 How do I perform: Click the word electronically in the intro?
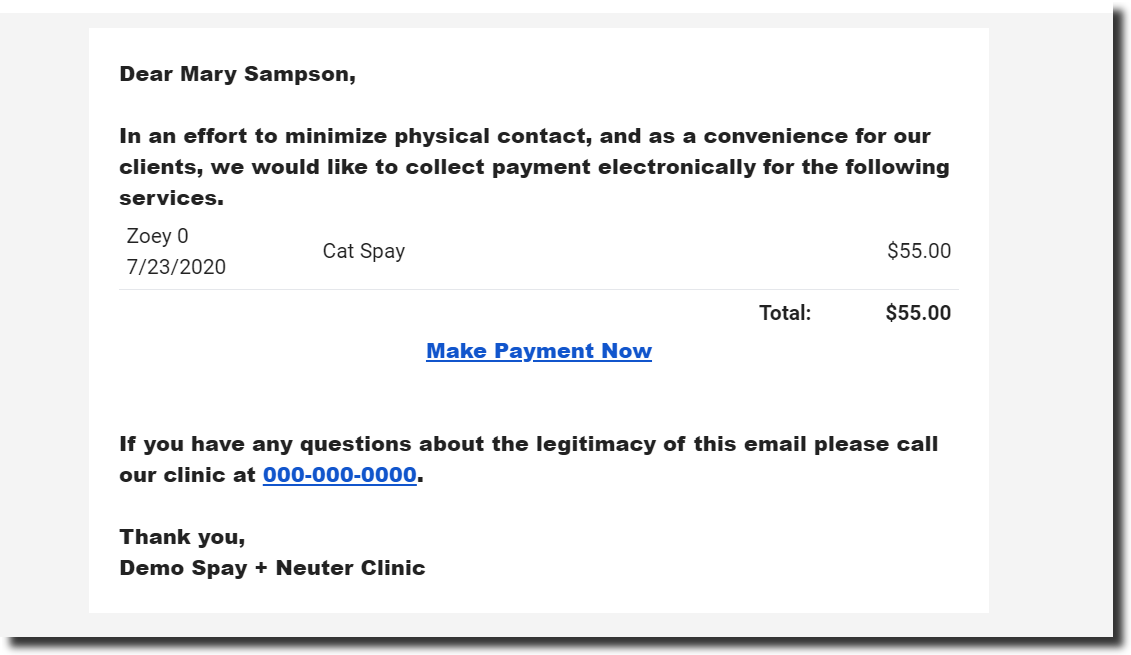click(x=677, y=167)
